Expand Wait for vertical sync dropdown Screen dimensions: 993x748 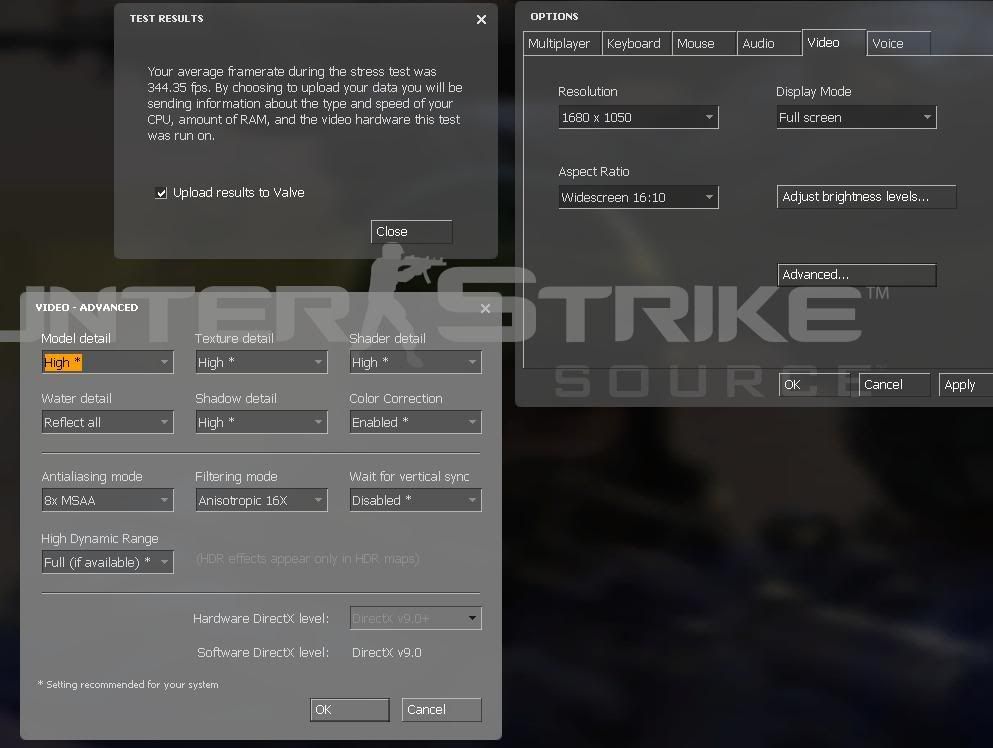coord(415,500)
